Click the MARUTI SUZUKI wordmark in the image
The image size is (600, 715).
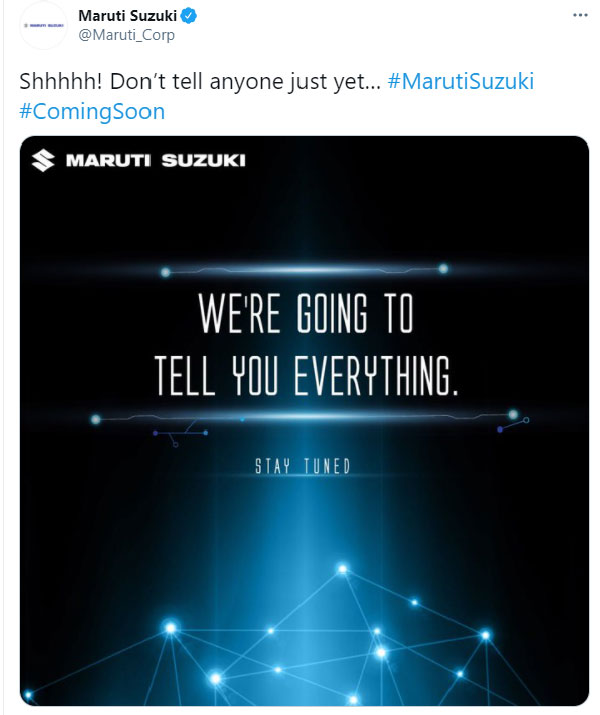coord(155,160)
